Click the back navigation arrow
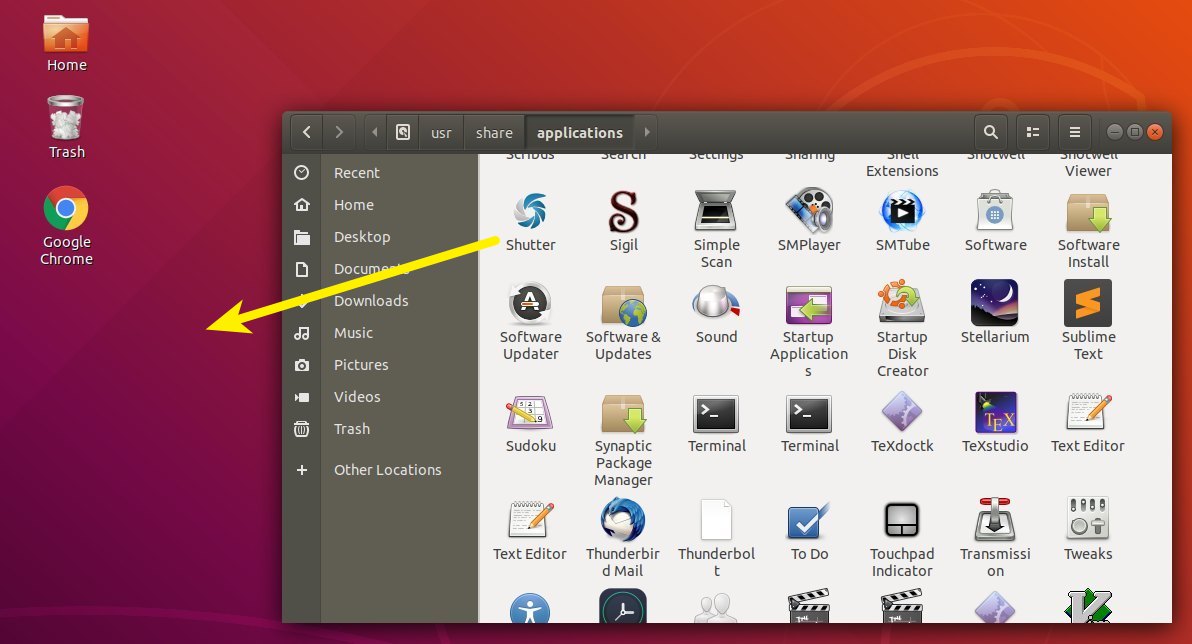Screen dimensions: 1192x644 [306, 132]
